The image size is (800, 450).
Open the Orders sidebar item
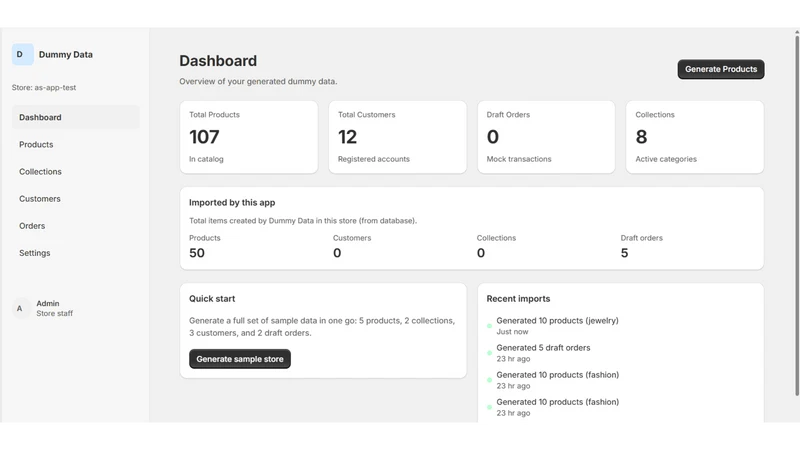coord(76,226)
